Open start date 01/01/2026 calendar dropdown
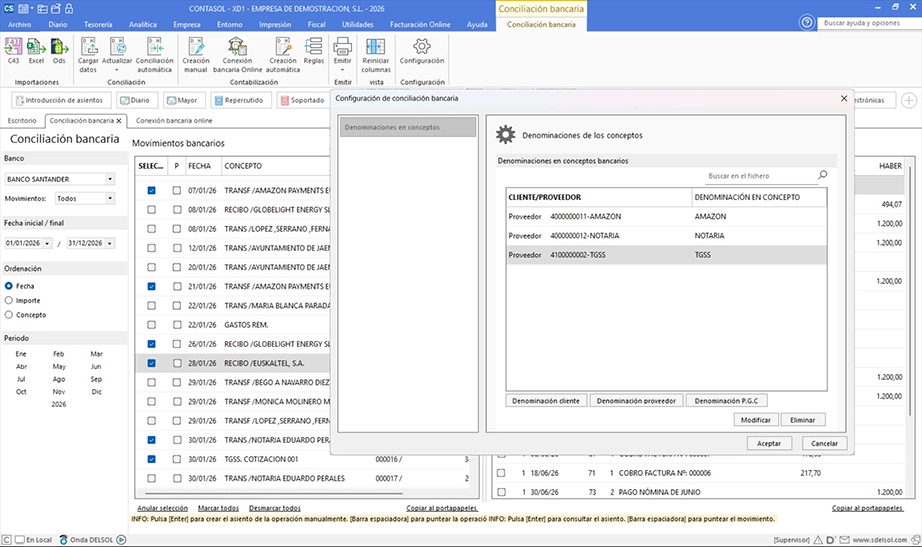The width and height of the screenshot is (922, 547). 47,243
